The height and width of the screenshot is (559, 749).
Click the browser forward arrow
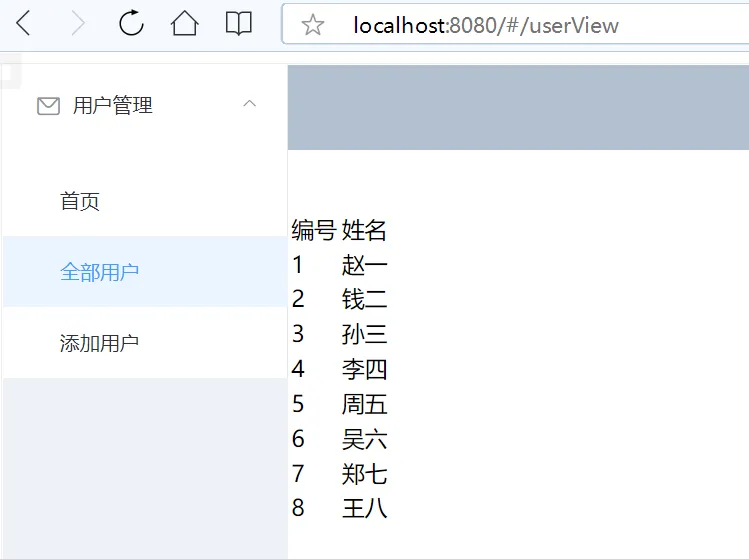click(x=78, y=23)
